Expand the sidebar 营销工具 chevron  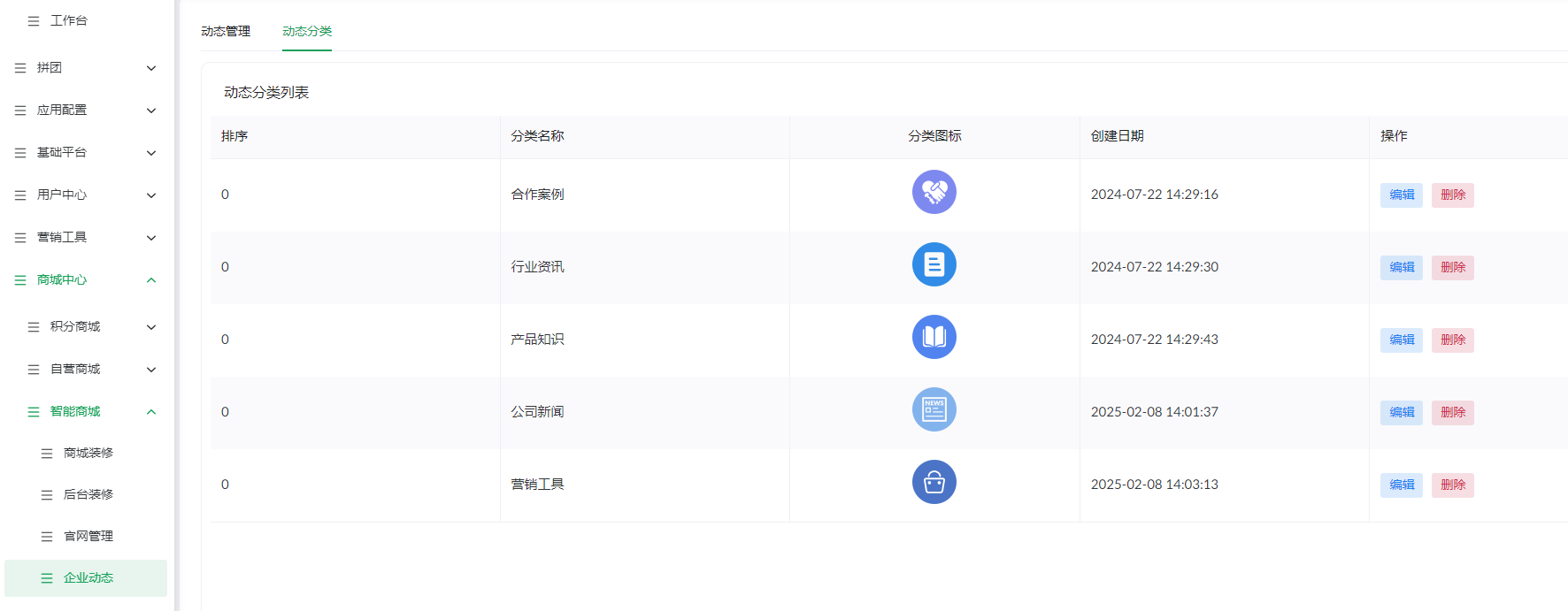[151, 238]
